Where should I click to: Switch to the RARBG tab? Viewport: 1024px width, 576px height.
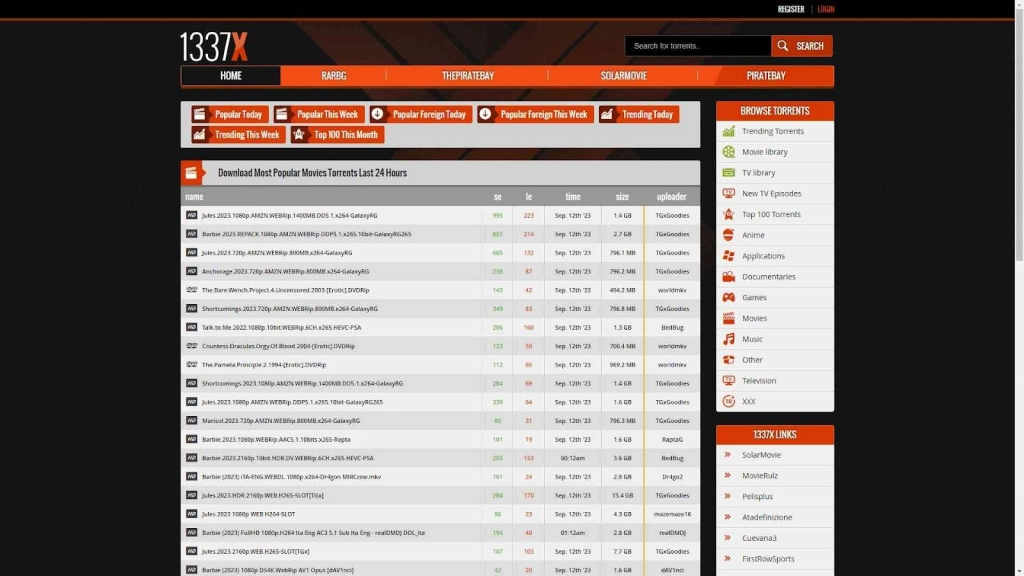coord(333,76)
